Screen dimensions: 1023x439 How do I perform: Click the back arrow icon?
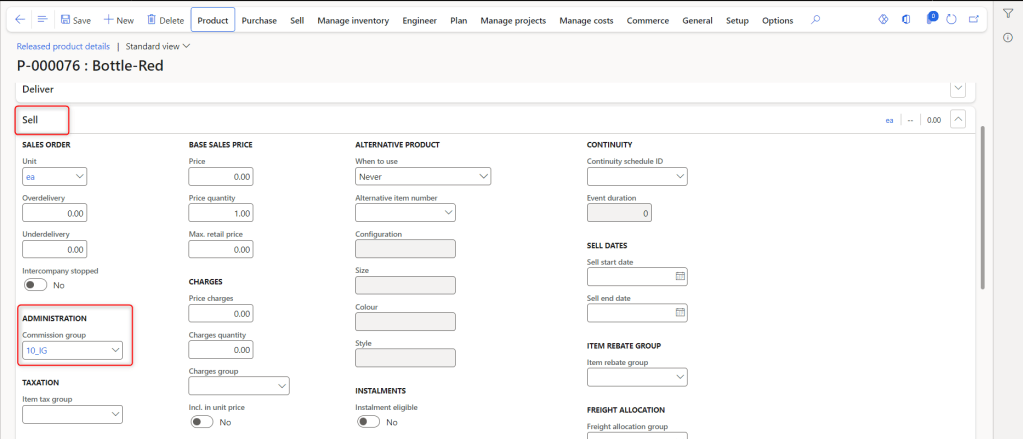20,20
